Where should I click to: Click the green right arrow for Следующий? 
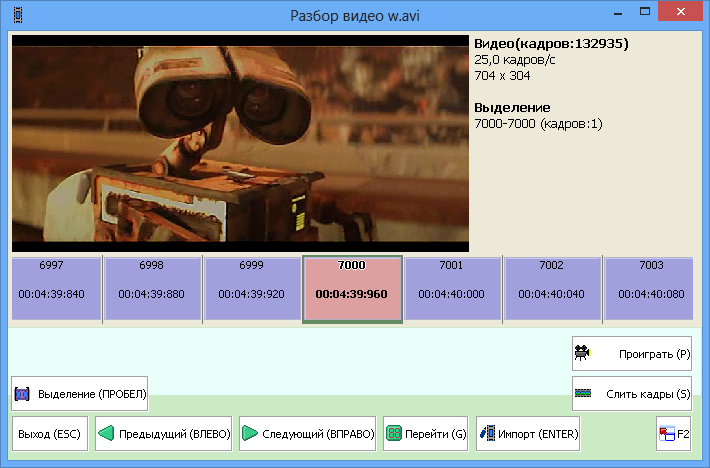click(x=249, y=433)
